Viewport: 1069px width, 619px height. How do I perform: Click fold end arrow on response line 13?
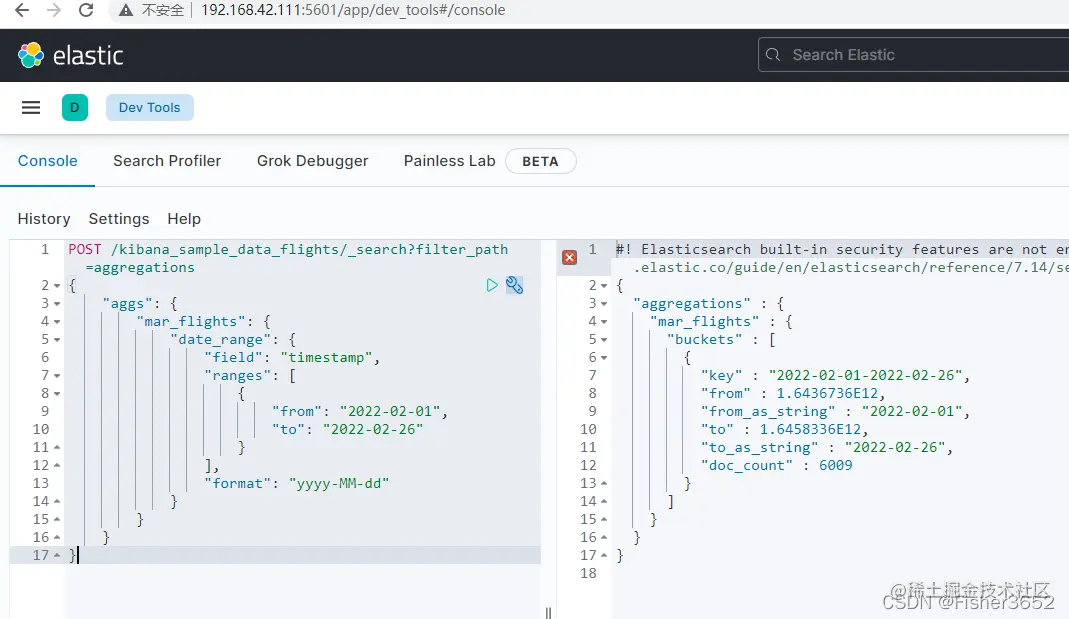[x=604, y=483]
